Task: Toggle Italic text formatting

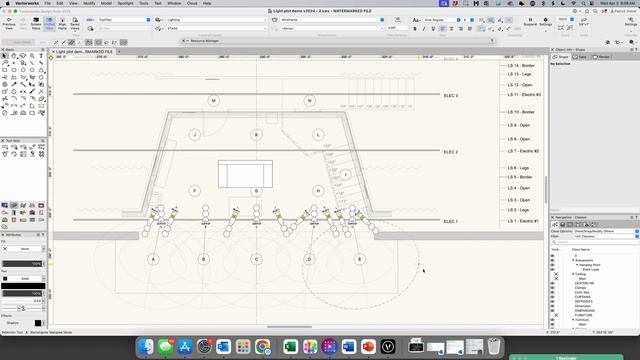Action: [424, 29]
